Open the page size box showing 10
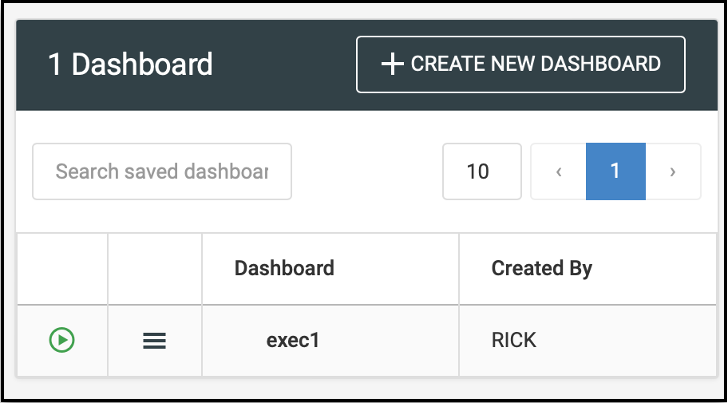 pyautogui.click(x=481, y=171)
